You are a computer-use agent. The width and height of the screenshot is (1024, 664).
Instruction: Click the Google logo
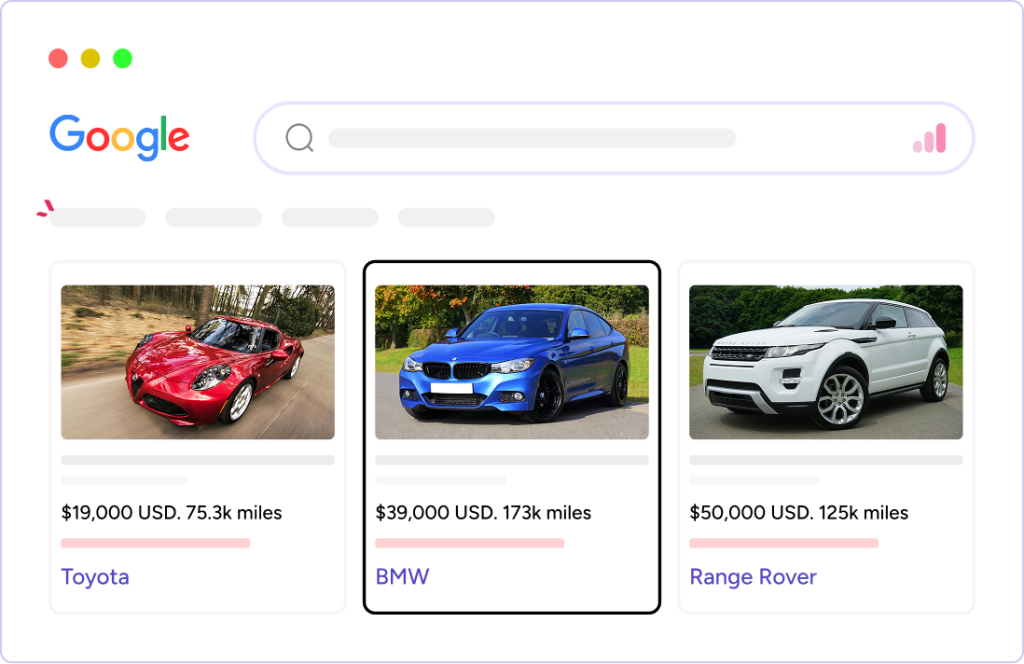pos(119,137)
